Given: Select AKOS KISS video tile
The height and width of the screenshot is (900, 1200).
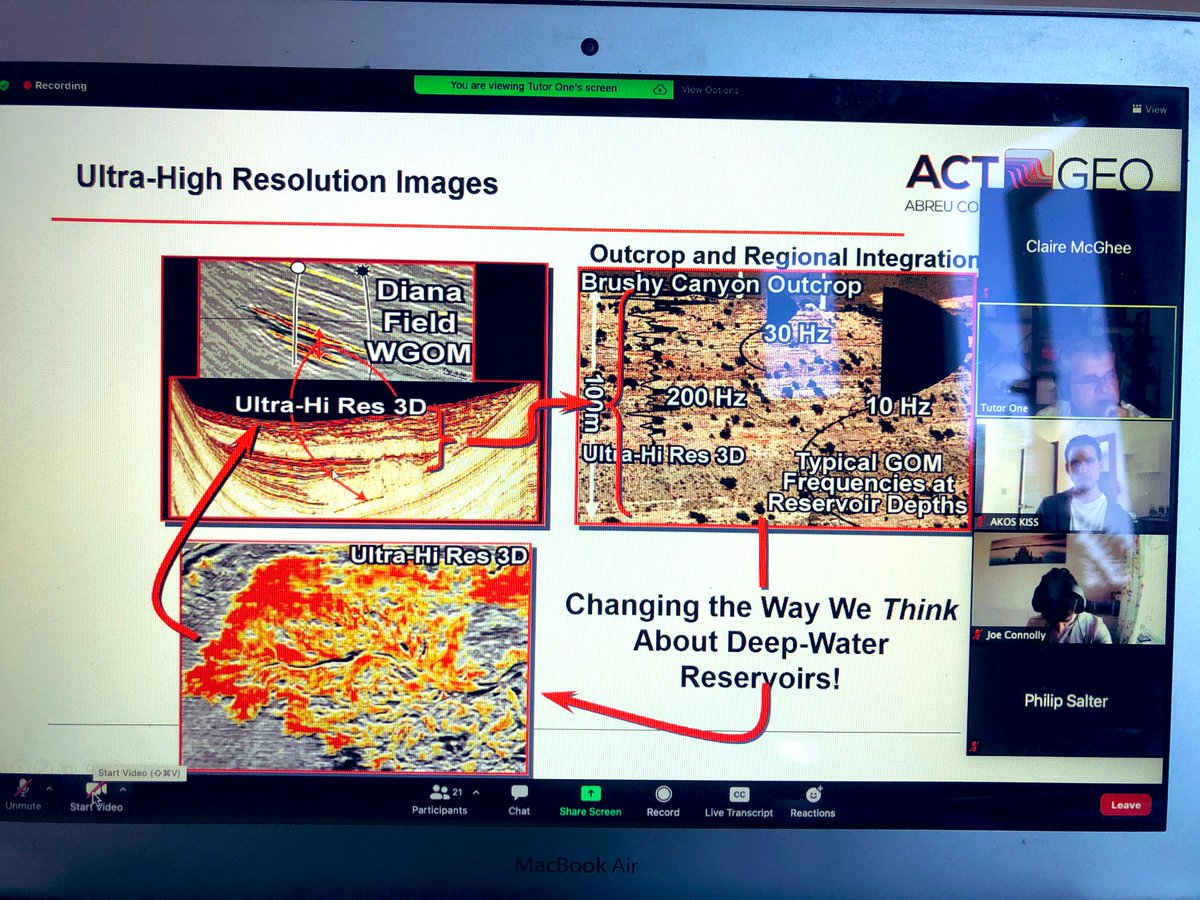Looking at the screenshot, I should pos(1071,476).
